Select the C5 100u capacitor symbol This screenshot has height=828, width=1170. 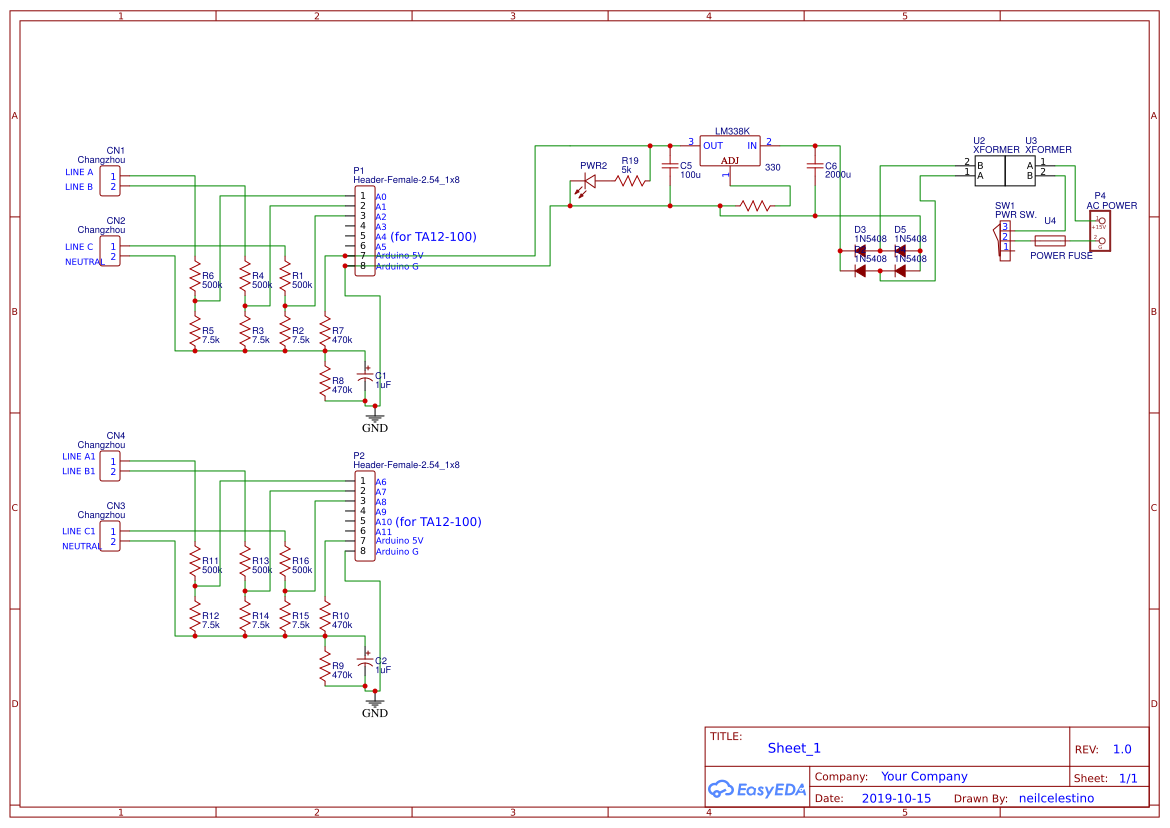(672, 168)
